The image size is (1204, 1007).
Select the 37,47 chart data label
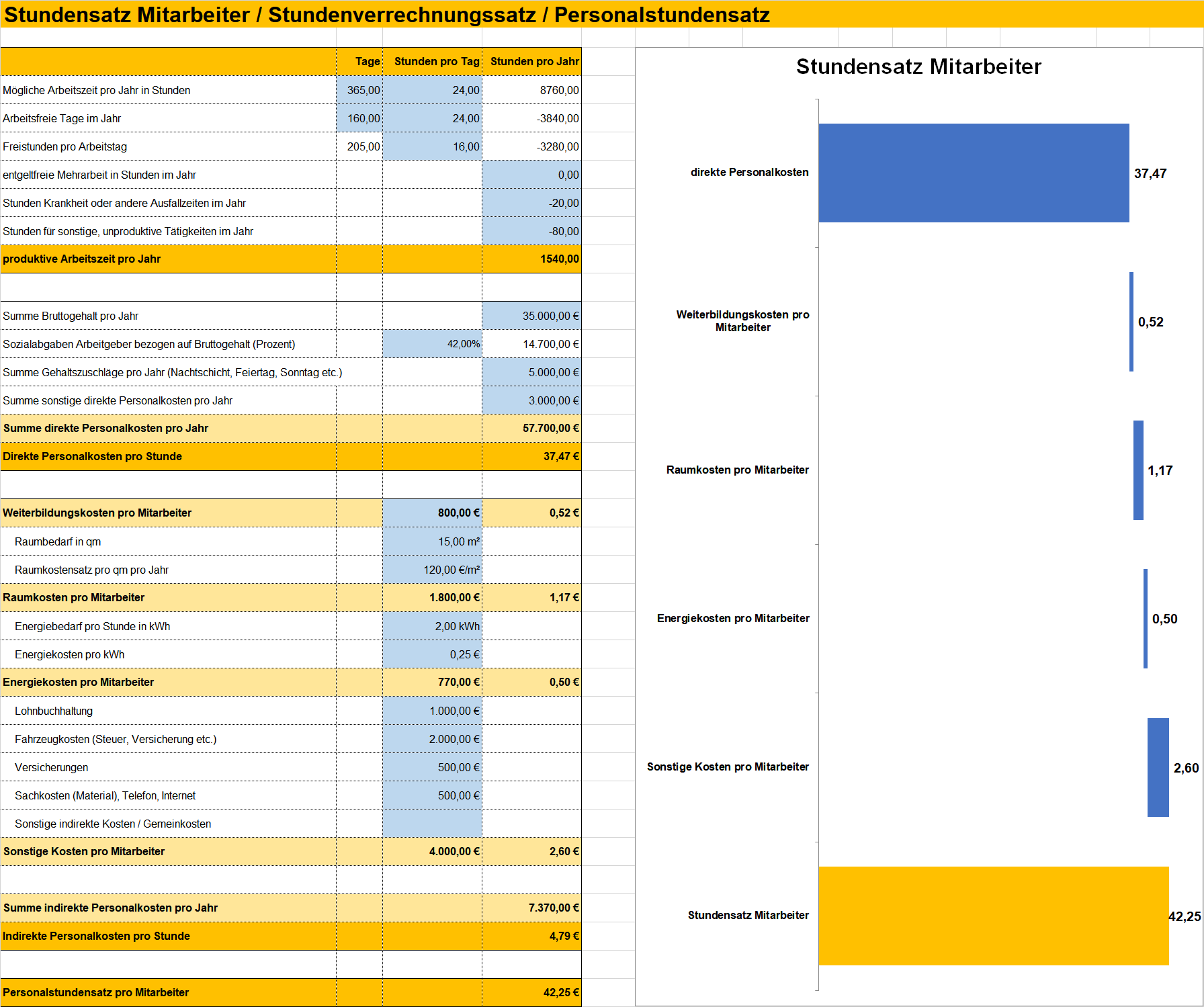pyautogui.click(x=1150, y=173)
